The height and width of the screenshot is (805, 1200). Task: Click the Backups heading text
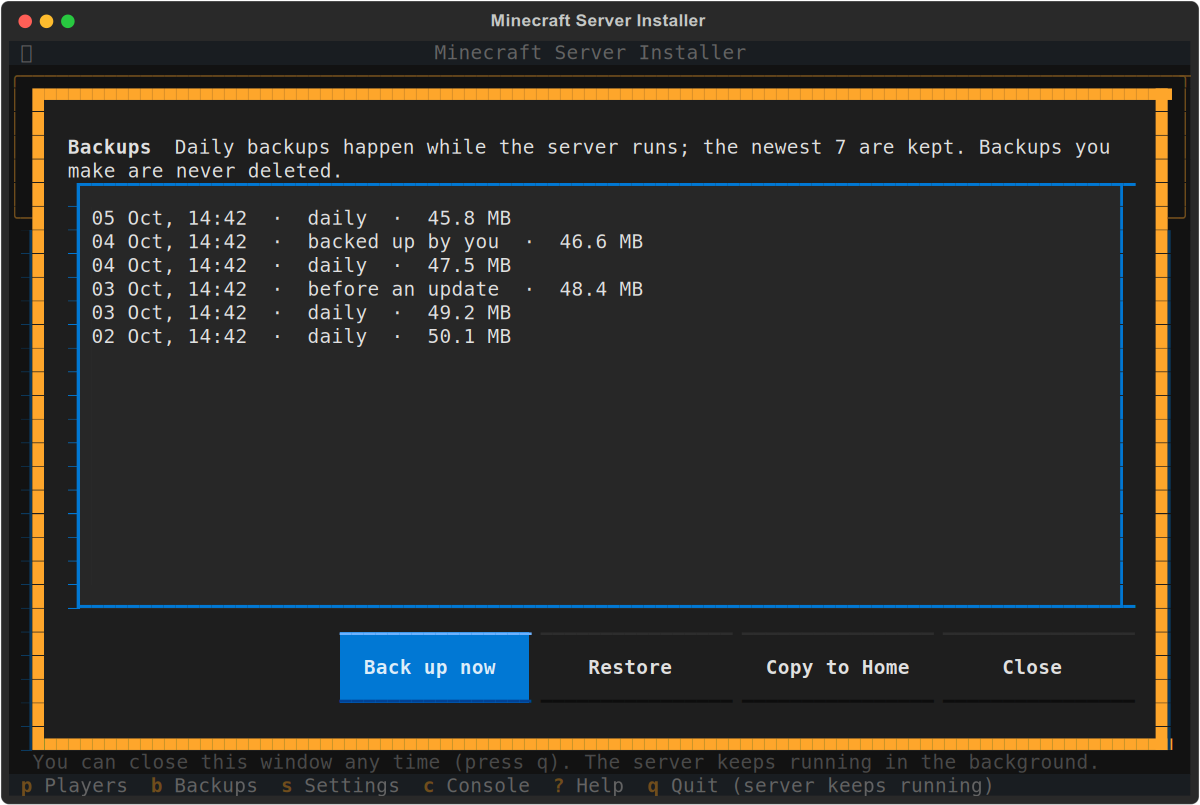109,147
